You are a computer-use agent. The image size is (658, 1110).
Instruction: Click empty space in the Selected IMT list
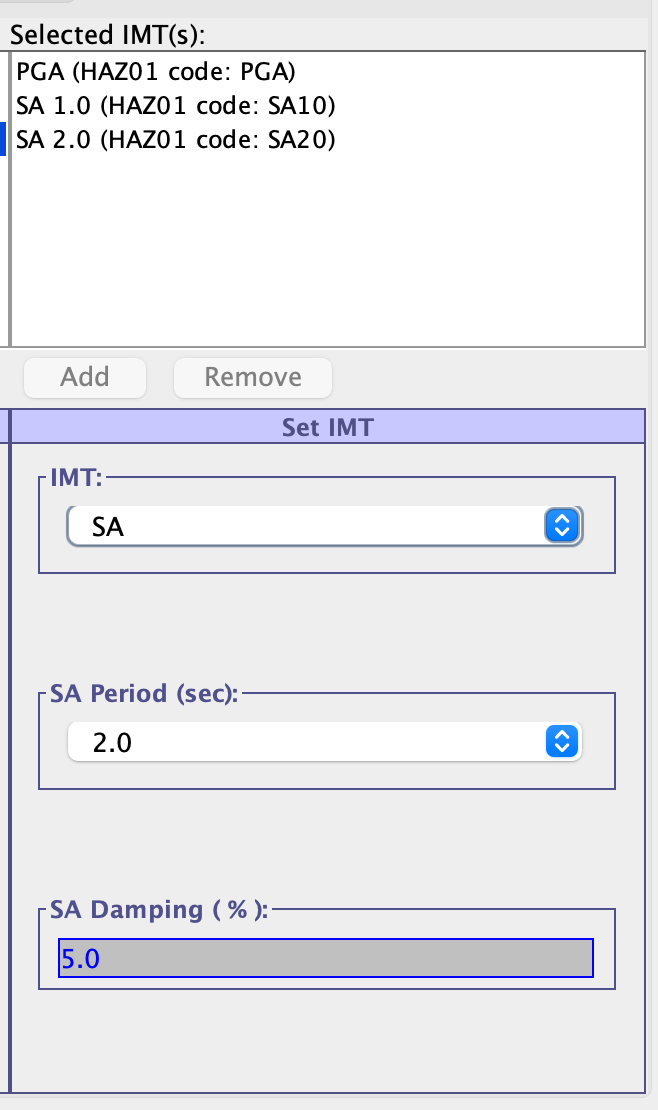[x=327, y=260]
